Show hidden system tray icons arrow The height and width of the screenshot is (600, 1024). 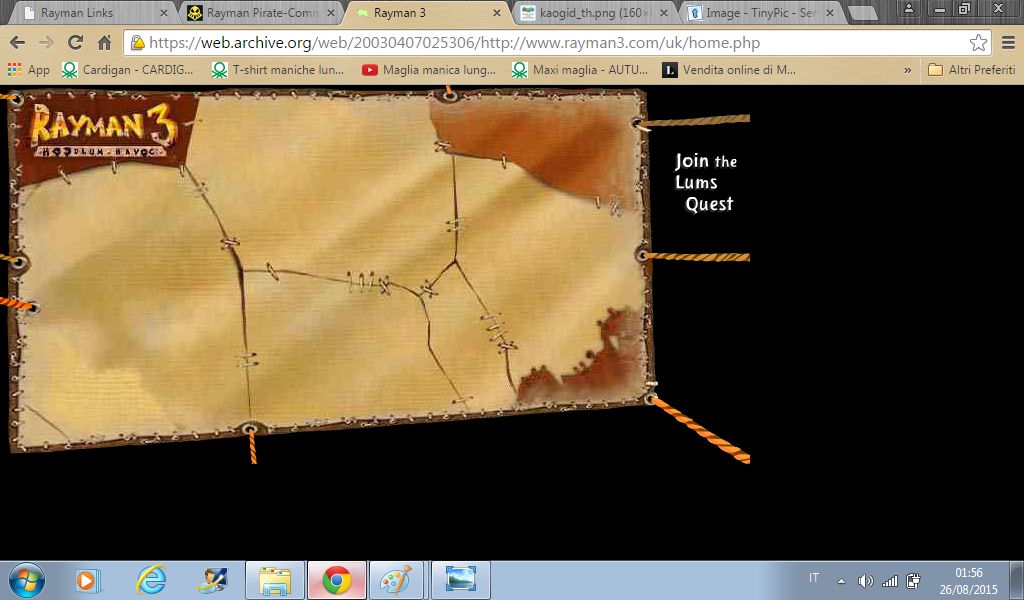841,580
